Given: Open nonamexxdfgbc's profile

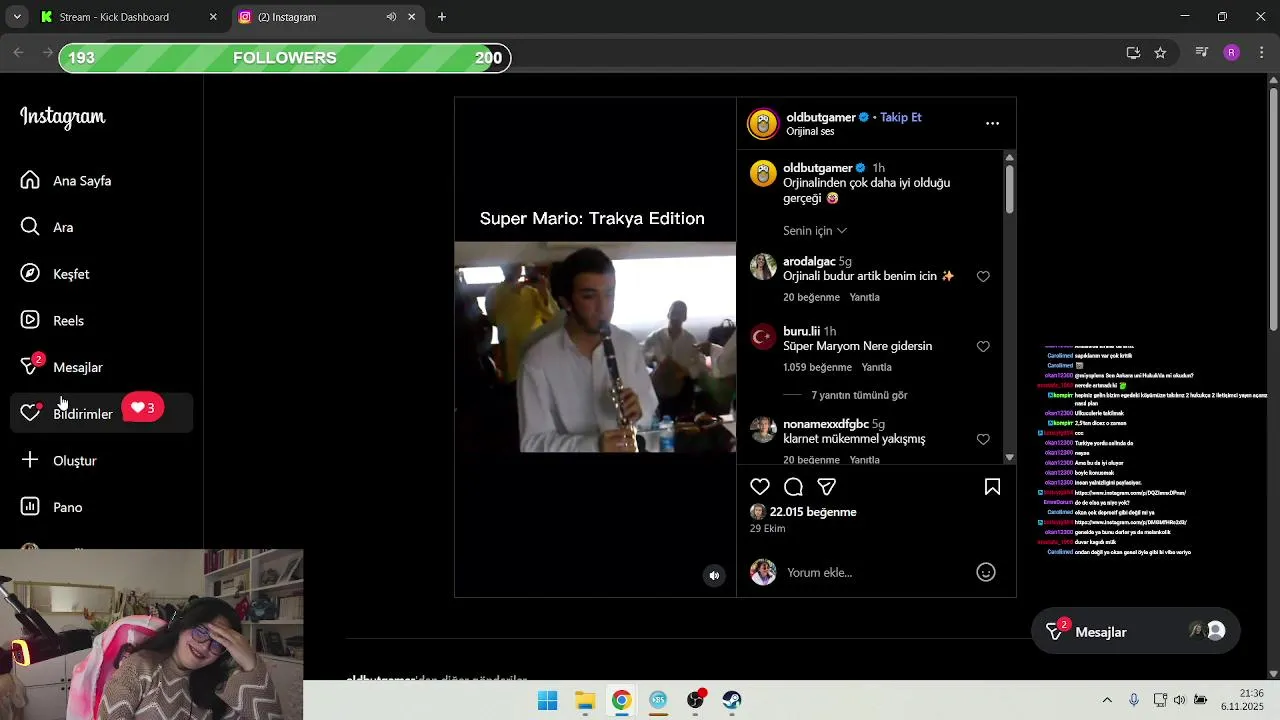Looking at the screenshot, I should tap(825, 424).
